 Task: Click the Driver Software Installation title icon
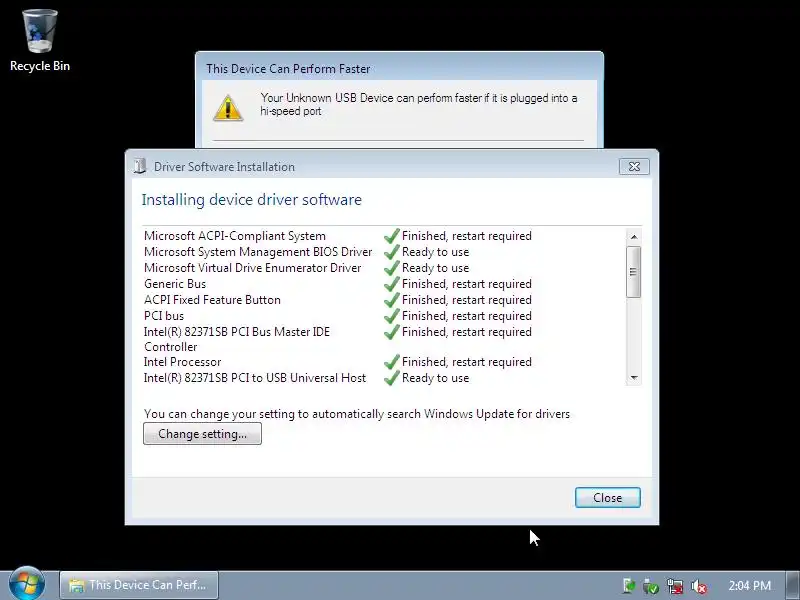(x=139, y=166)
